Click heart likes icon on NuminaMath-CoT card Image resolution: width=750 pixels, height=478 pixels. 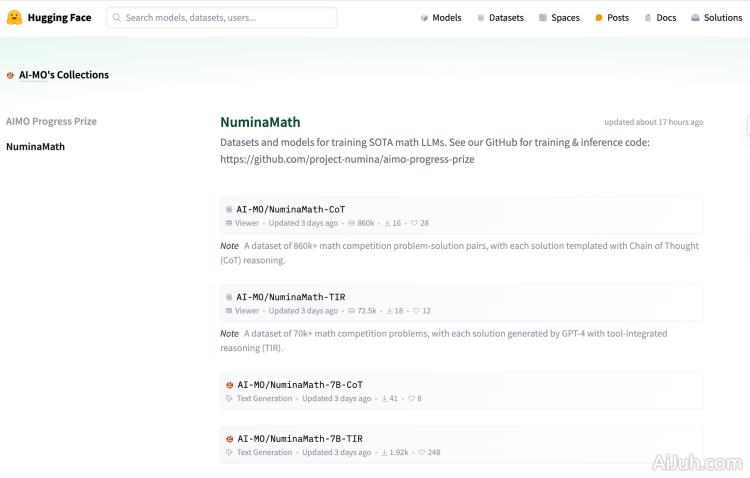point(414,223)
